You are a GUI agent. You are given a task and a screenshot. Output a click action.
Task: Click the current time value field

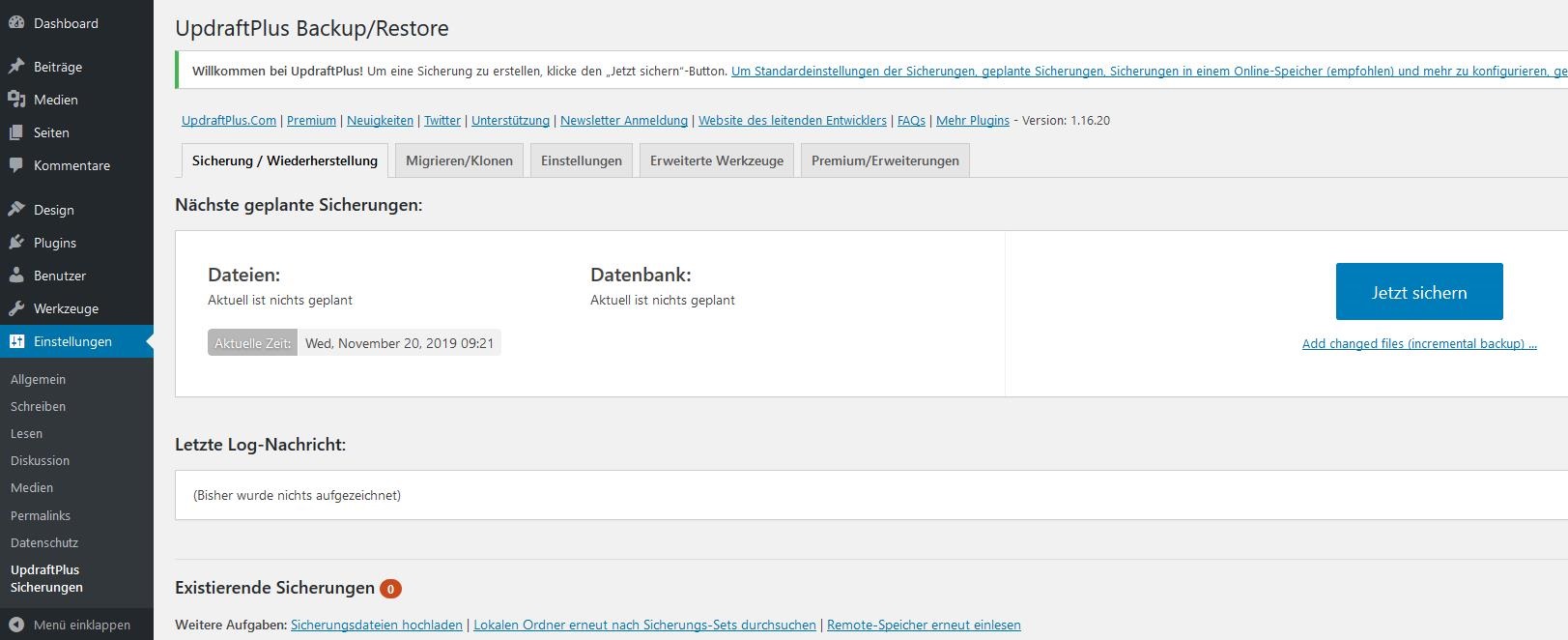pos(399,343)
